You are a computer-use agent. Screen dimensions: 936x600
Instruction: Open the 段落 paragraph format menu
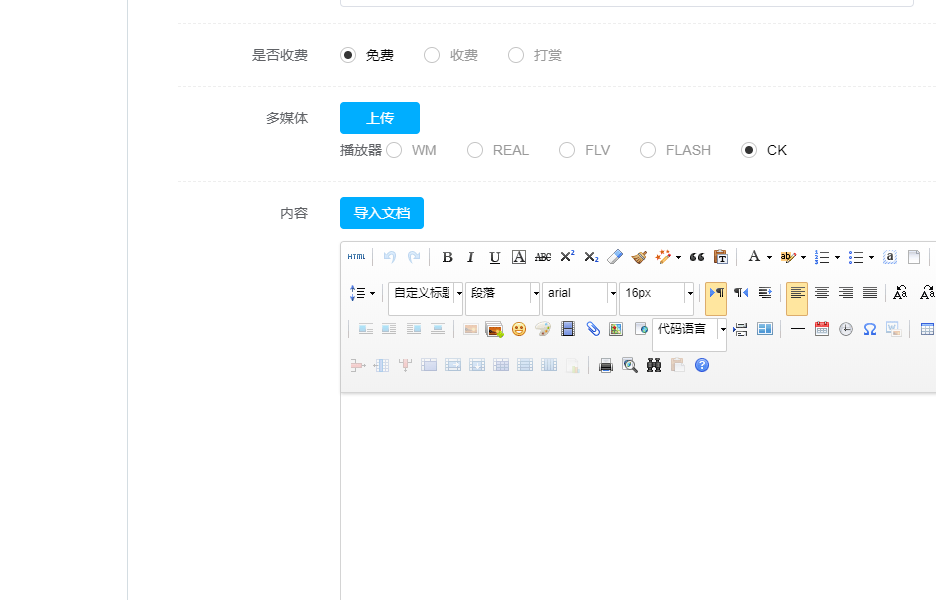502,293
